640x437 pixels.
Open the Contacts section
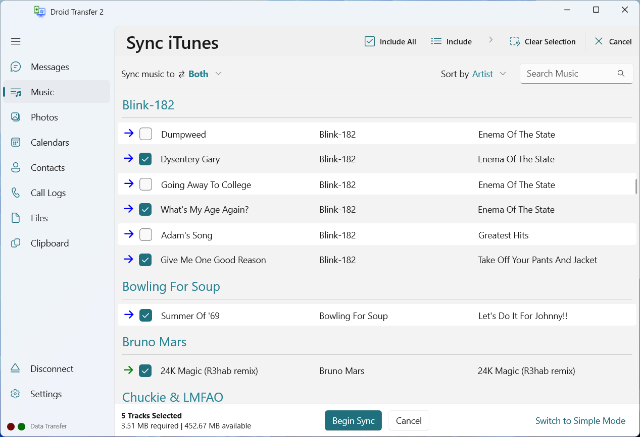pyautogui.click(x=56, y=168)
